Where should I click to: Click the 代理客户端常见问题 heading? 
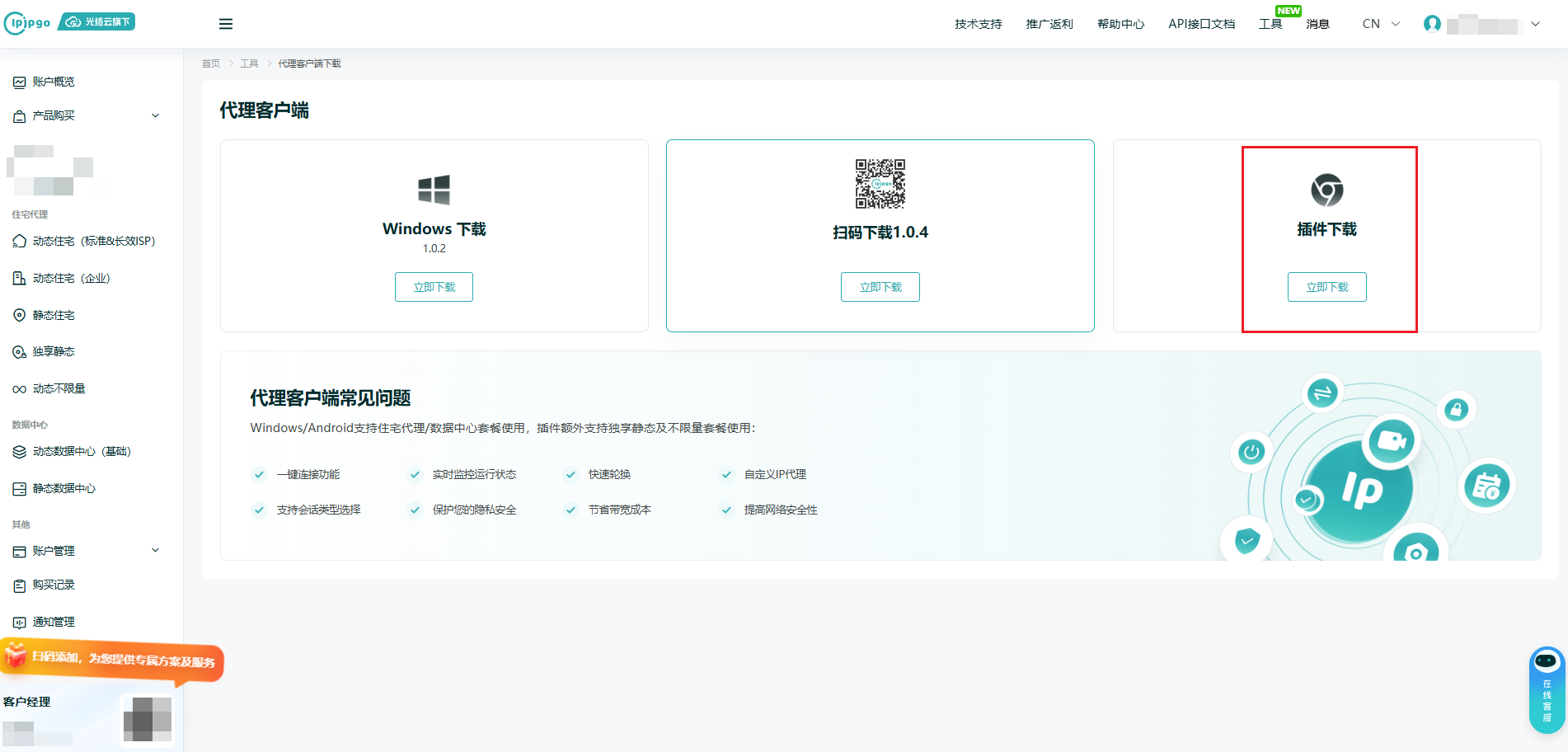pos(331,398)
